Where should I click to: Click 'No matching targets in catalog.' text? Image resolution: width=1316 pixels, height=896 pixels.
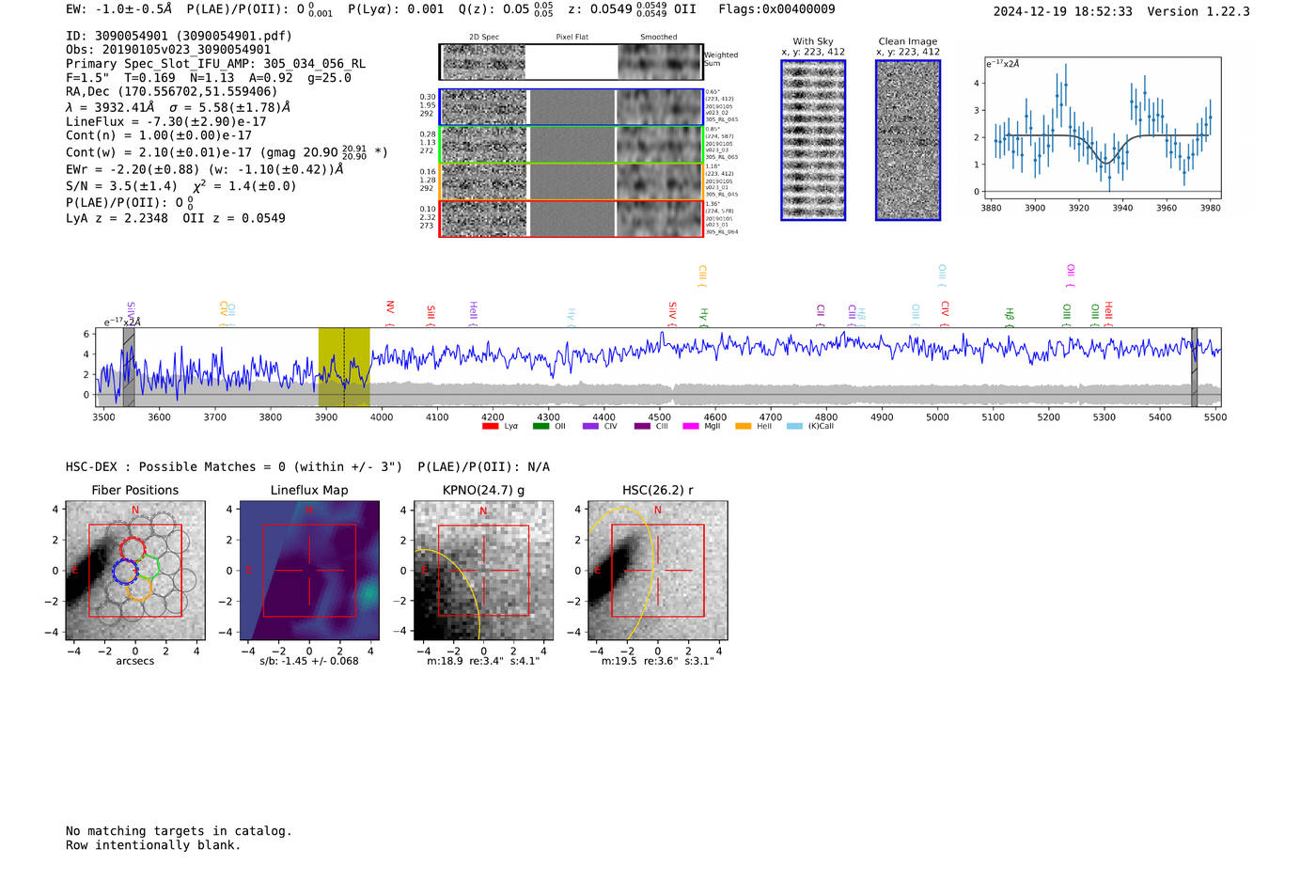[179, 831]
